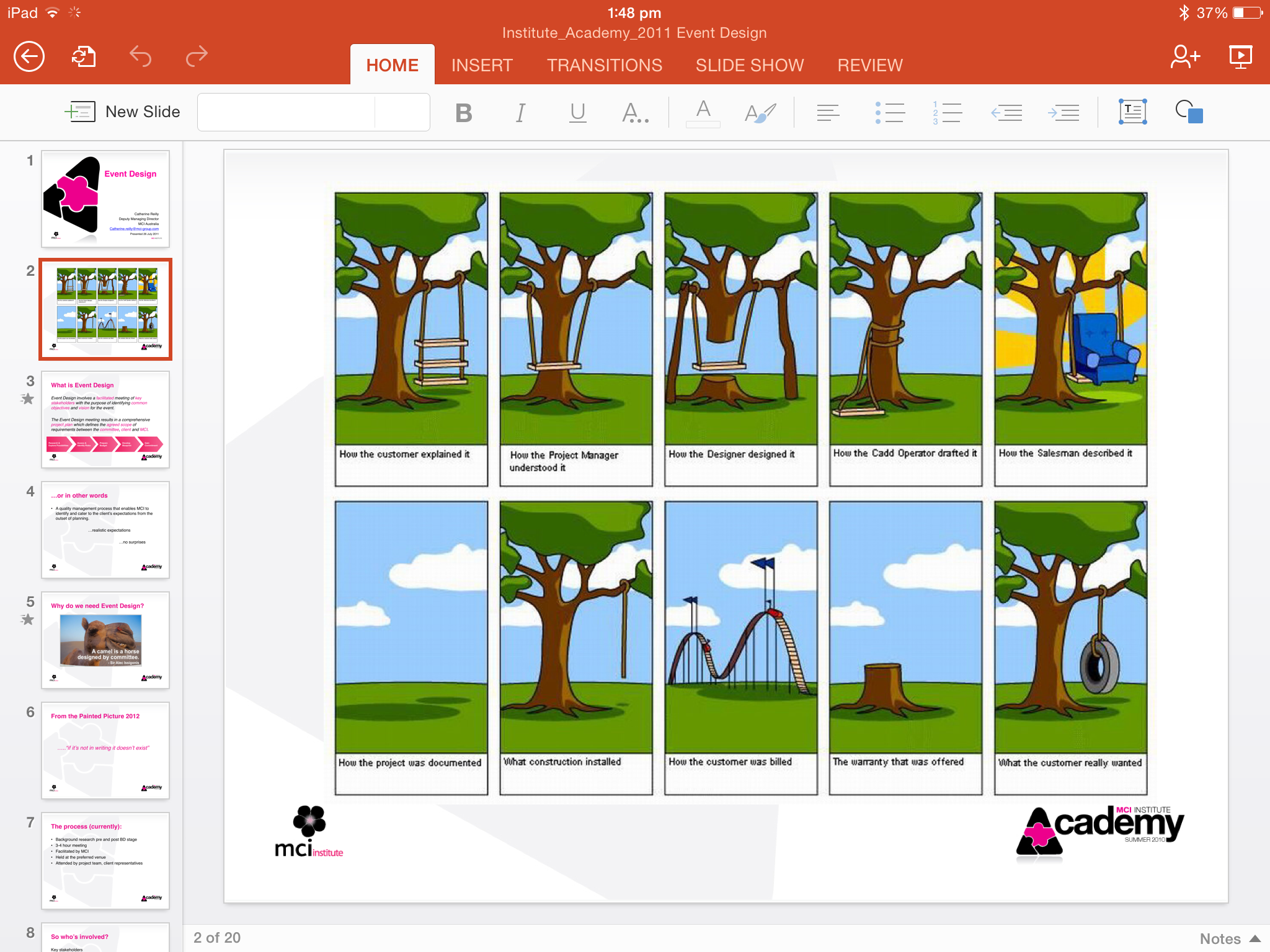Image resolution: width=1270 pixels, height=952 pixels.
Task: Open more font formatting options (A..)
Action: point(635,113)
